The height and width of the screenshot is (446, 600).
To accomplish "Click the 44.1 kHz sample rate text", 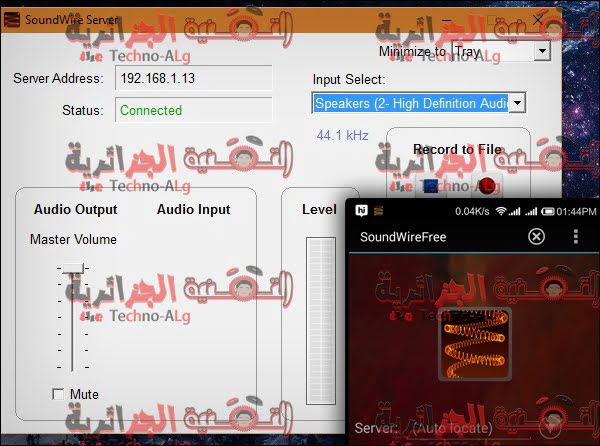I will click(342, 135).
